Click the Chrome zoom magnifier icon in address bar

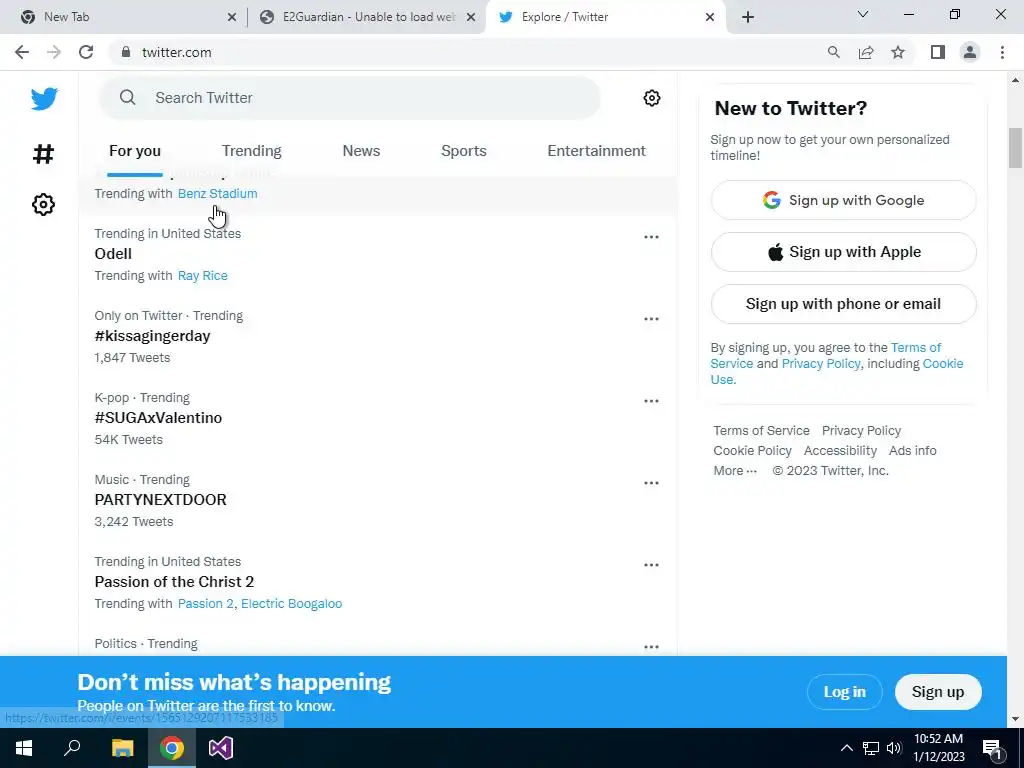(833, 52)
